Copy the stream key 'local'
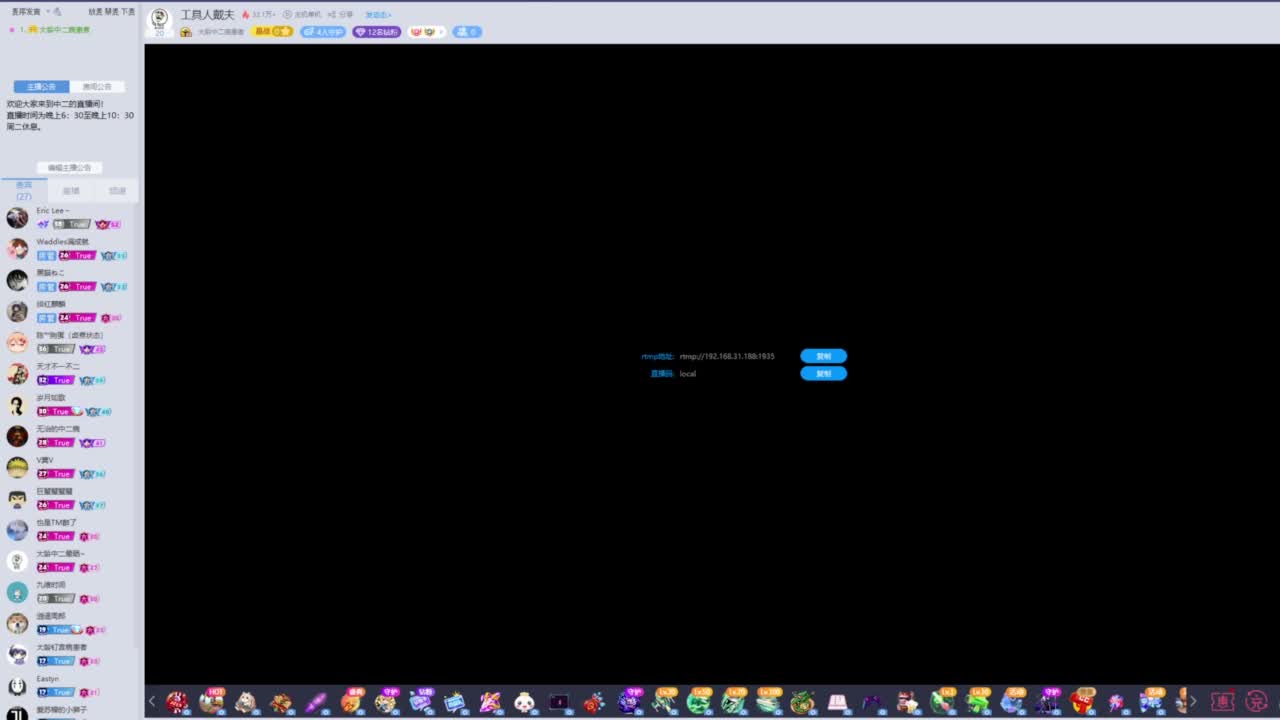Viewport: 1280px width, 720px height. pyautogui.click(x=823, y=374)
